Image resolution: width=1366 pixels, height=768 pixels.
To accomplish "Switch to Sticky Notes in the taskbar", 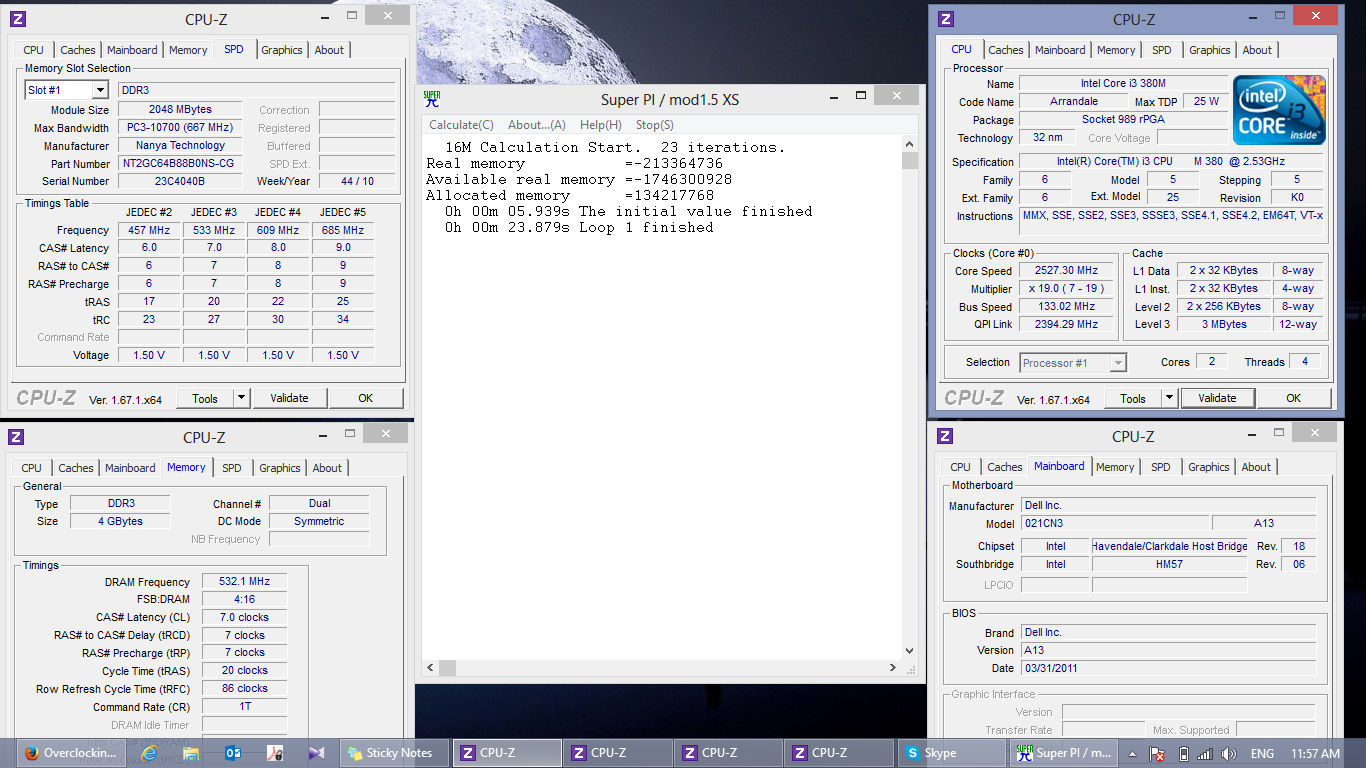I will (x=393, y=753).
